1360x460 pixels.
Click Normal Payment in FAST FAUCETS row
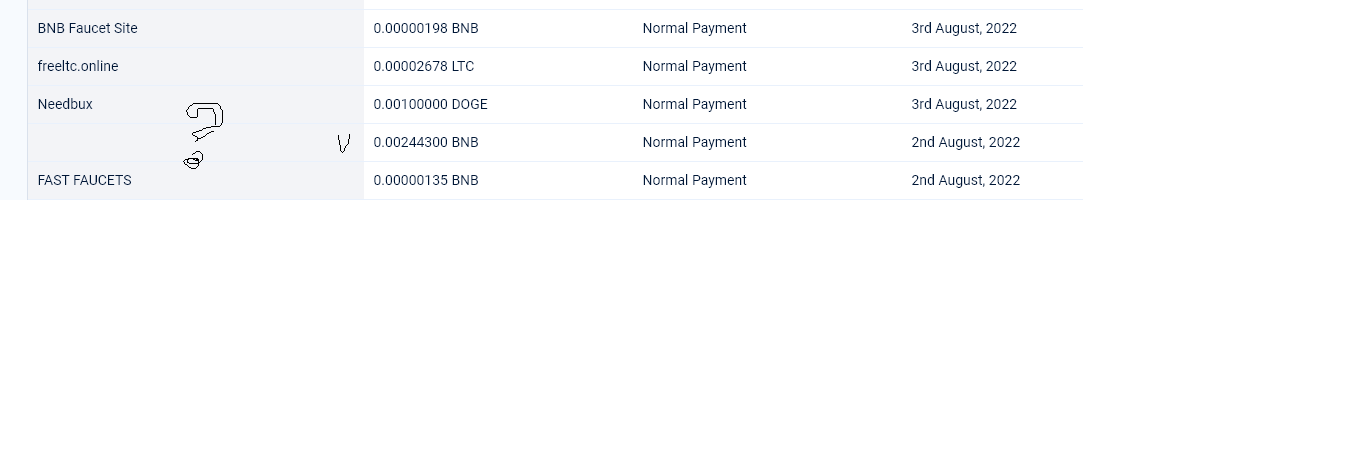coord(695,180)
